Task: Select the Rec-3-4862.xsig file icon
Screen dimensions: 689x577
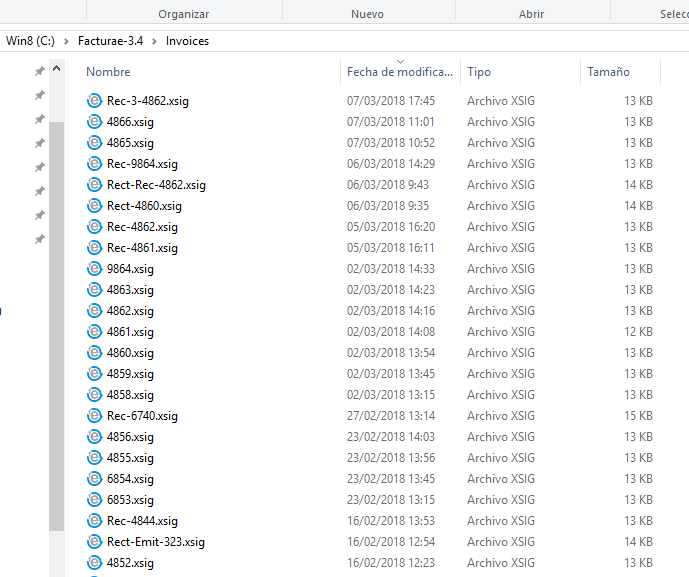Action: tap(94, 101)
